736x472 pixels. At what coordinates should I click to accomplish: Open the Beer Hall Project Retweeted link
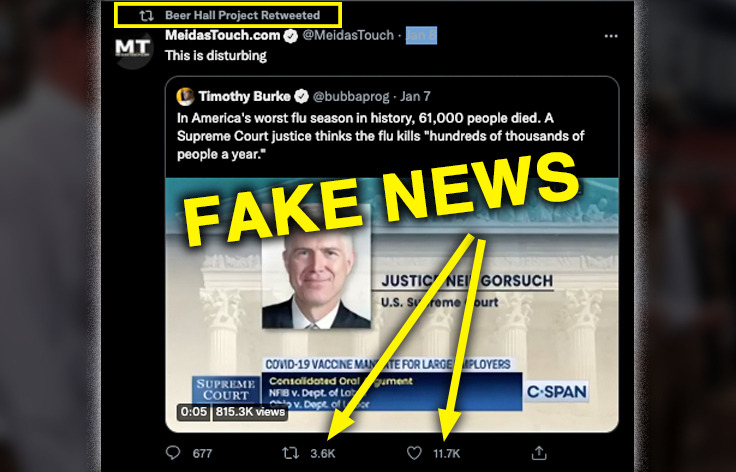242,15
